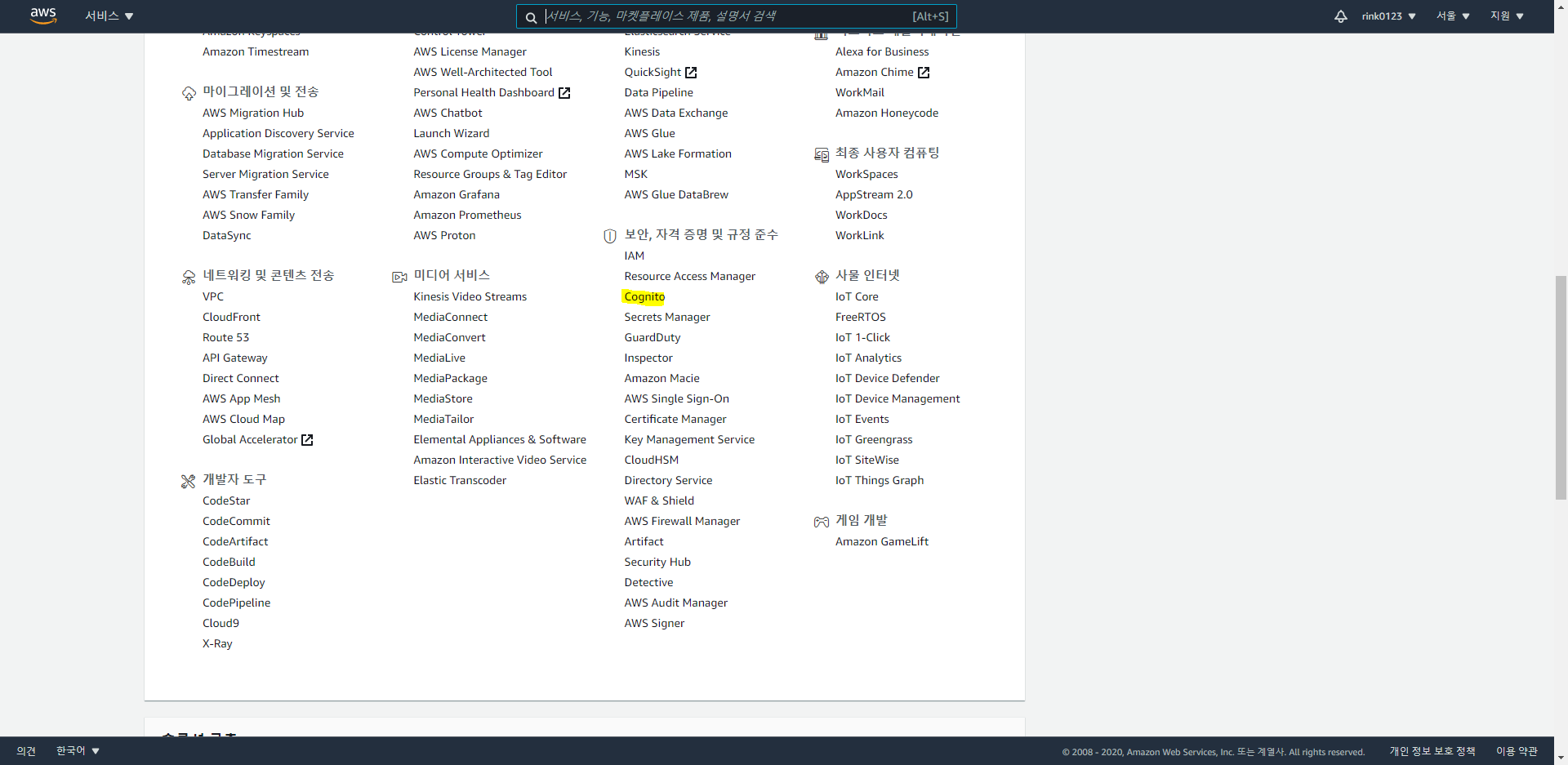Click the 의견 feedback button in footer
1568x765 pixels.
[x=26, y=751]
